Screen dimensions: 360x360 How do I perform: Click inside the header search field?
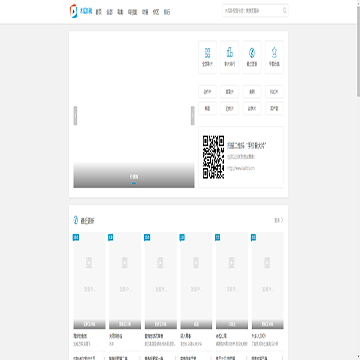pos(252,11)
